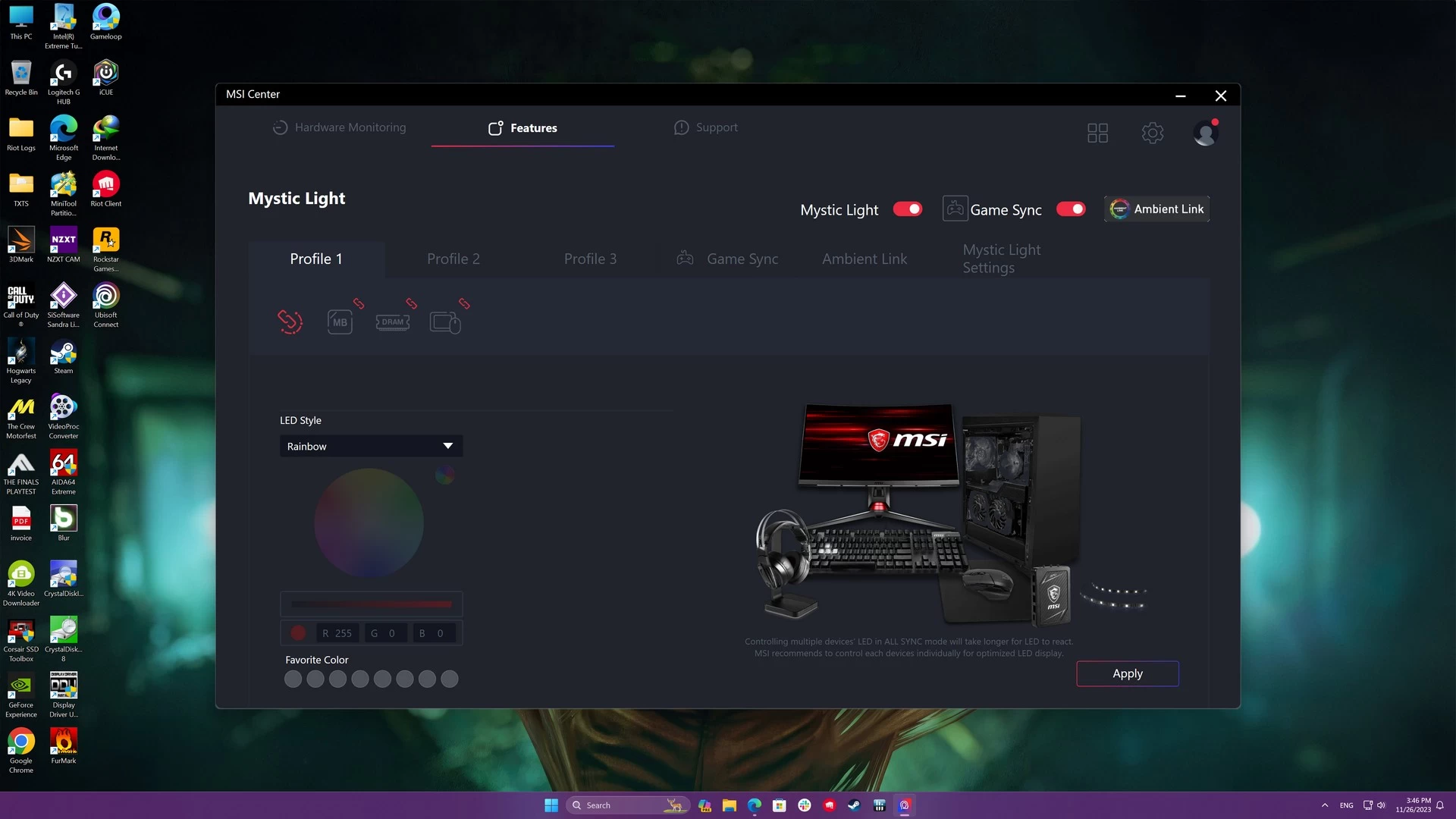1456x819 pixels.
Task: Open the Mystic Light Settings tab
Action: (x=1002, y=259)
